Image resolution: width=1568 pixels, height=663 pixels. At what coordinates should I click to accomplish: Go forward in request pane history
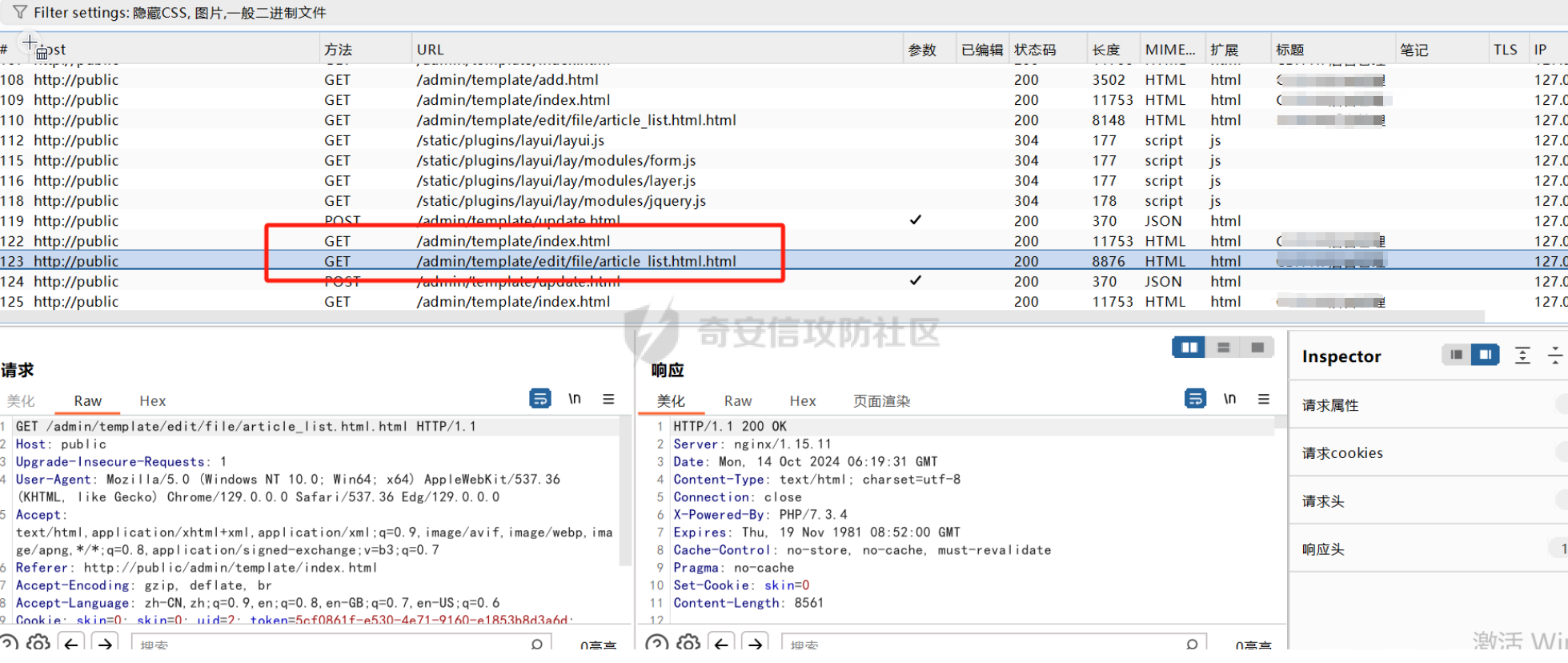pyautogui.click(x=105, y=643)
